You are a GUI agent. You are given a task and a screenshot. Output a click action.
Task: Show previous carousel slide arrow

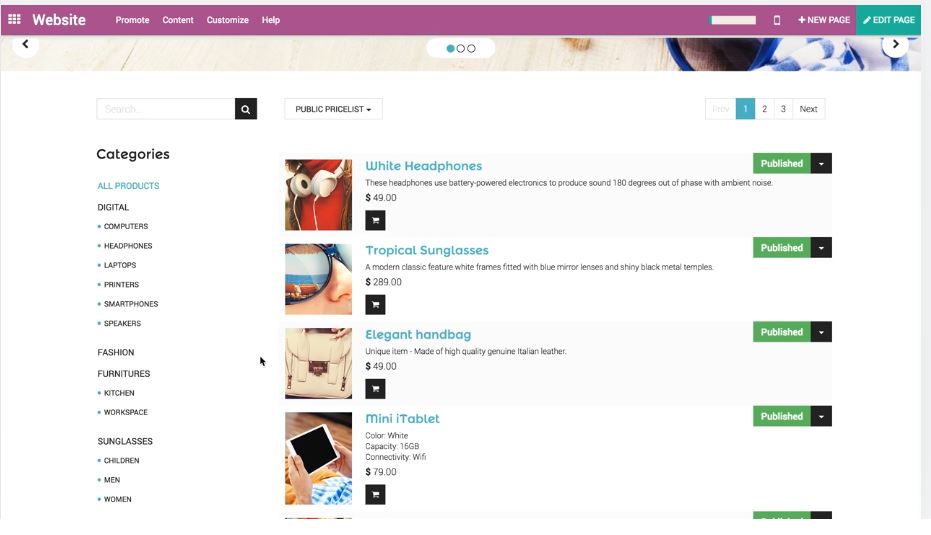[25, 45]
